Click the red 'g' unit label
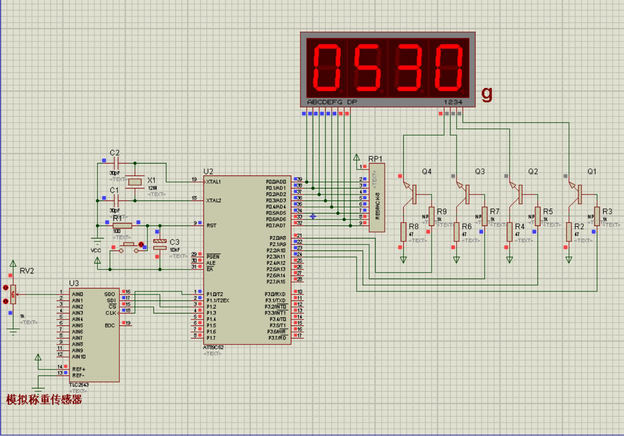The image size is (624, 436). 487,93
